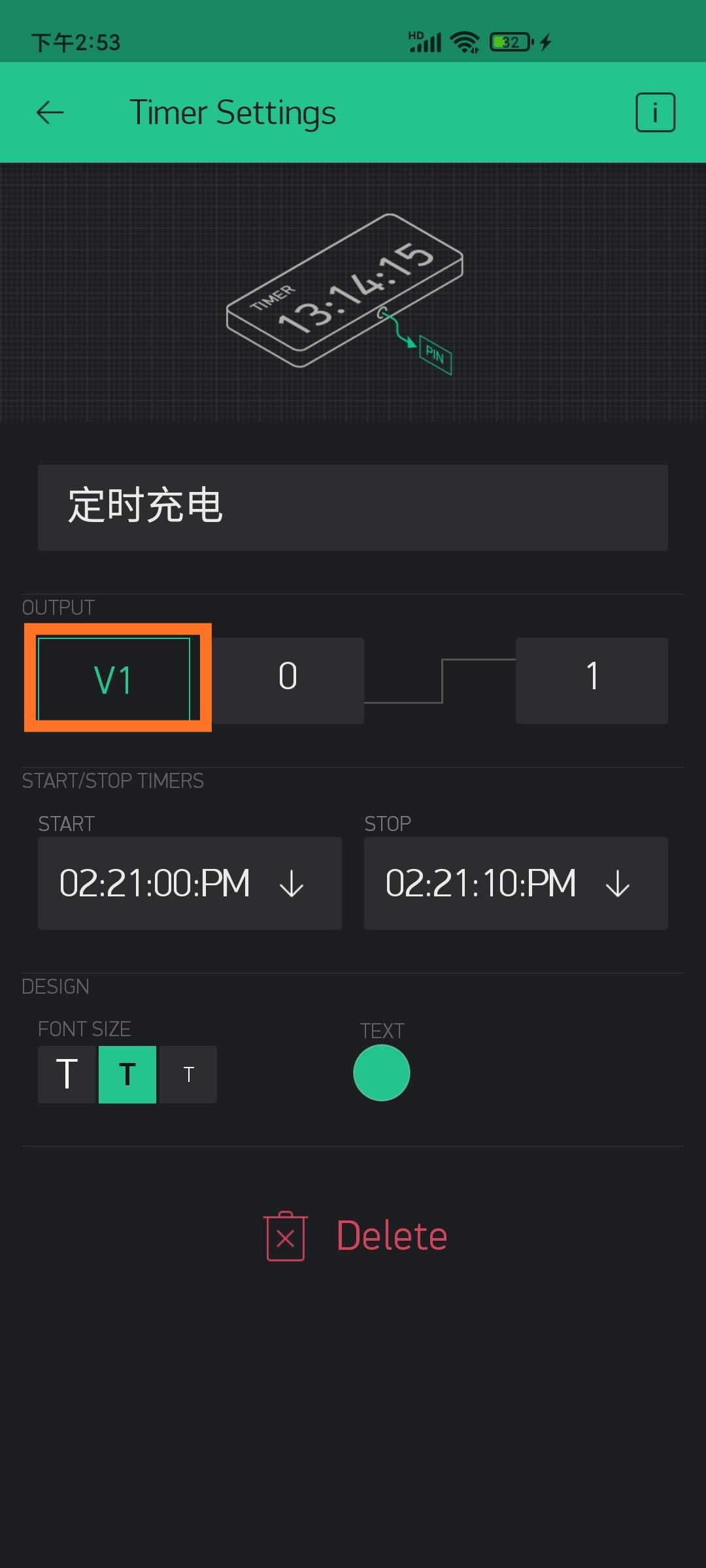Open the STOP time picker 02:21:10 PM
This screenshot has height=1568, width=706.
(480, 883)
